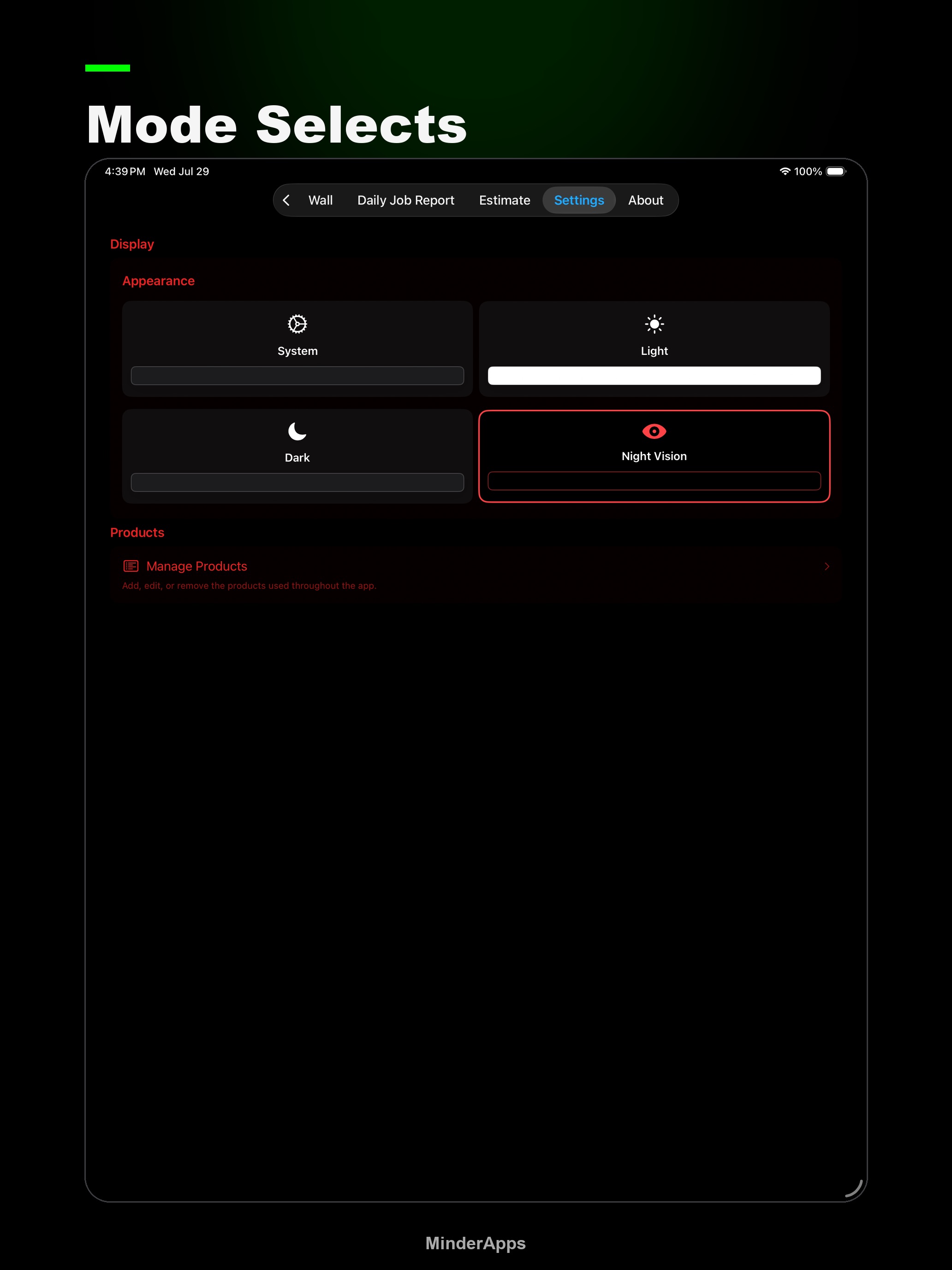Choose the Dark appearance label
The width and height of the screenshot is (952, 1270).
(x=297, y=458)
